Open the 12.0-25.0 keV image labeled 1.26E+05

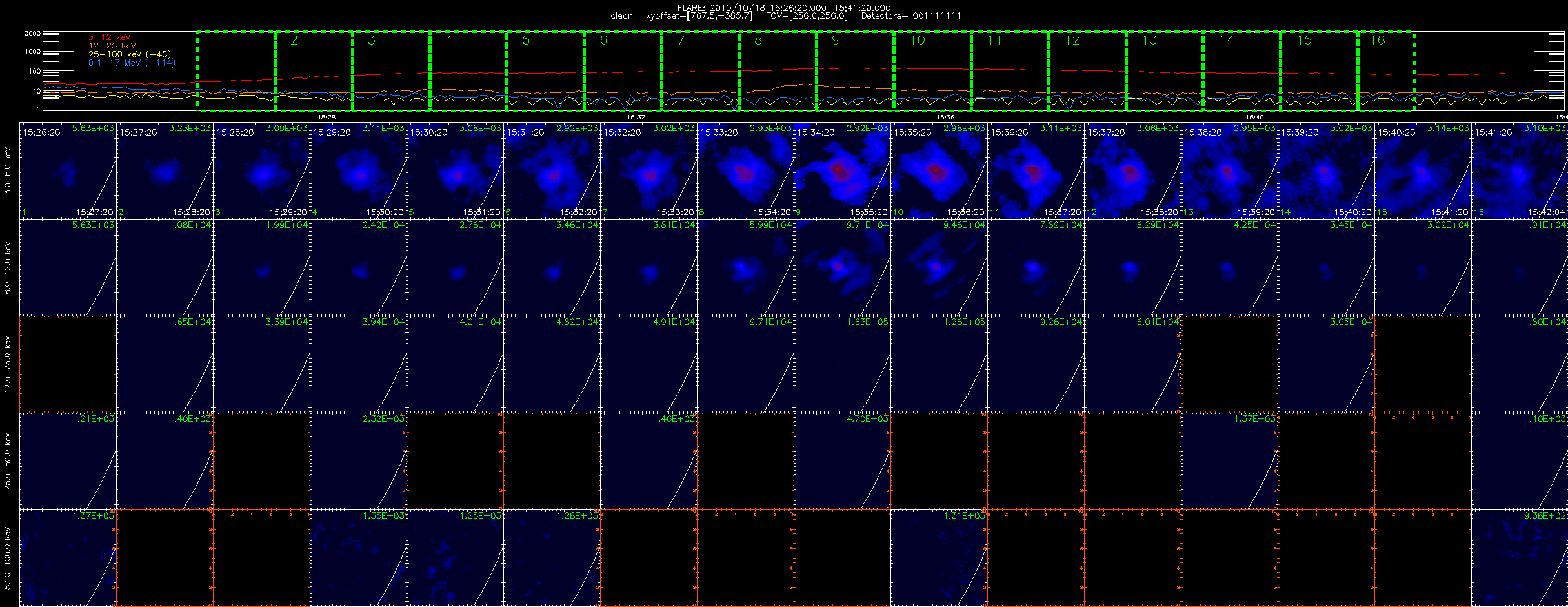tap(939, 364)
